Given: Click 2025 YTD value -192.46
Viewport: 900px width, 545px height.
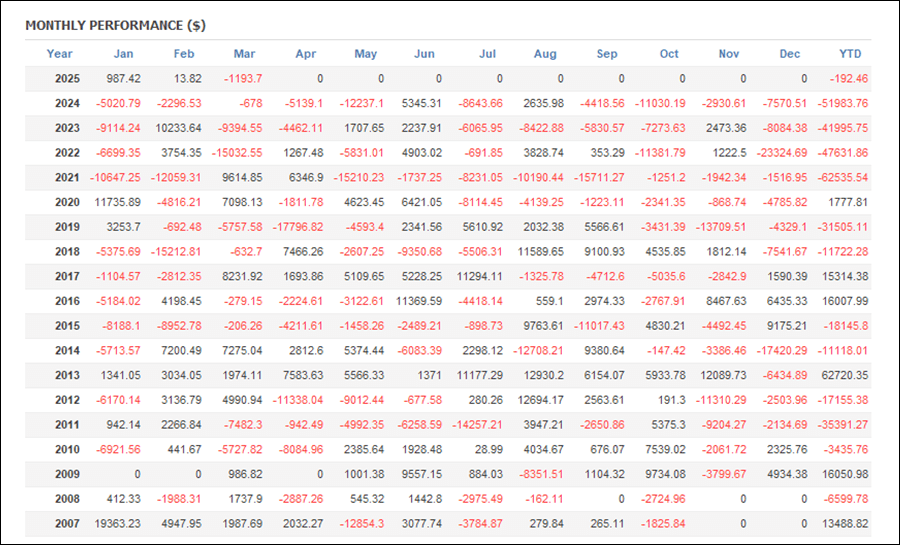Looking at the screenshot, I should [x=849, y=79].
